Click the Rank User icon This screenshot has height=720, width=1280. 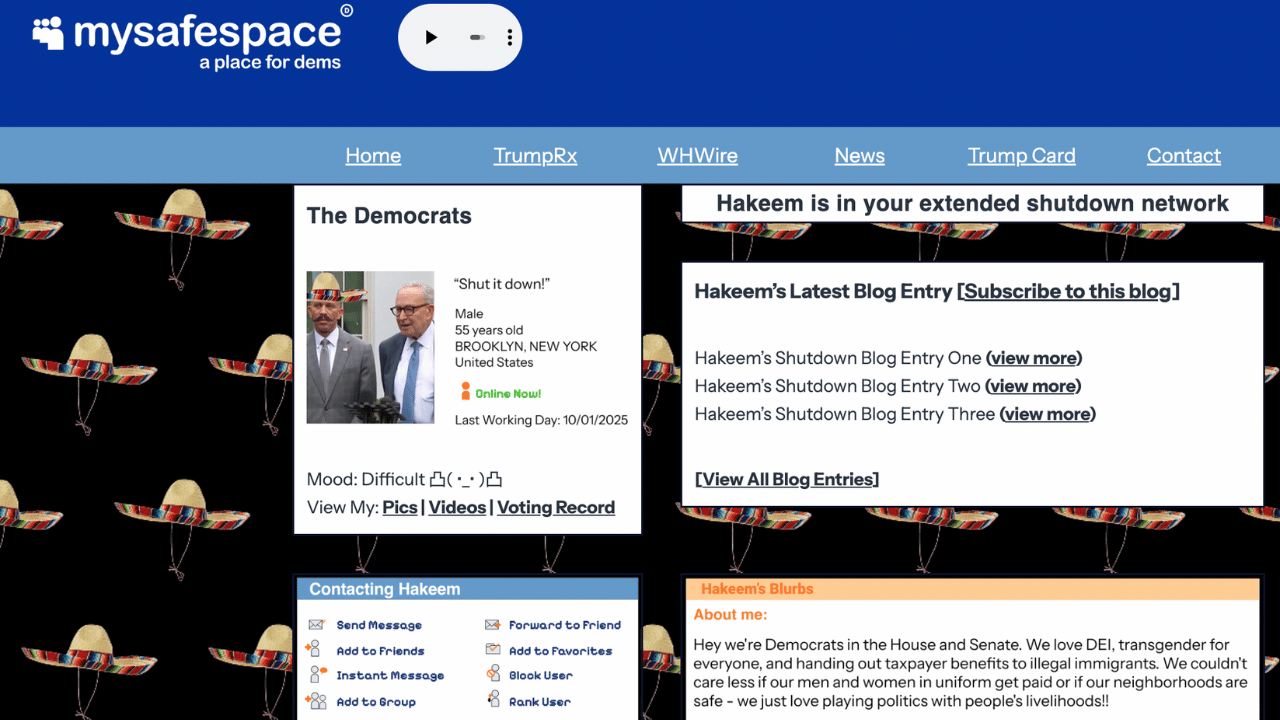[493, 701]
